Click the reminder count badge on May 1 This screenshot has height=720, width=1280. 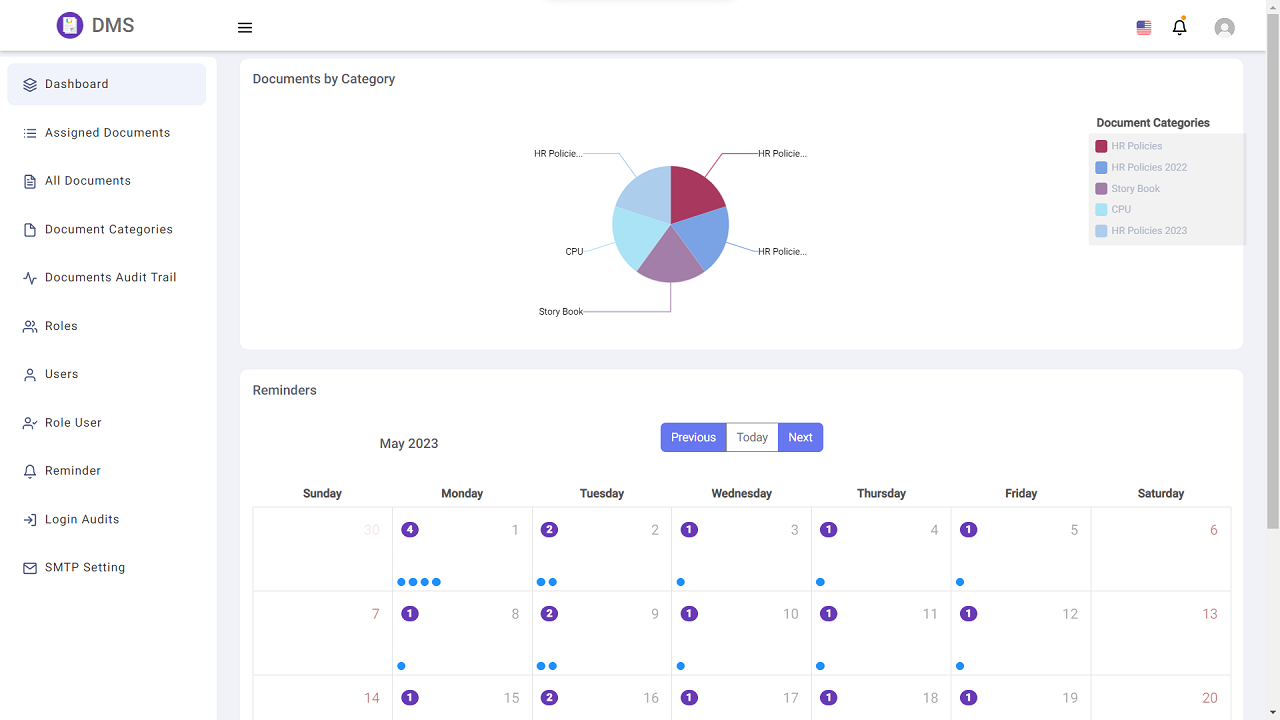click(409, 530)
